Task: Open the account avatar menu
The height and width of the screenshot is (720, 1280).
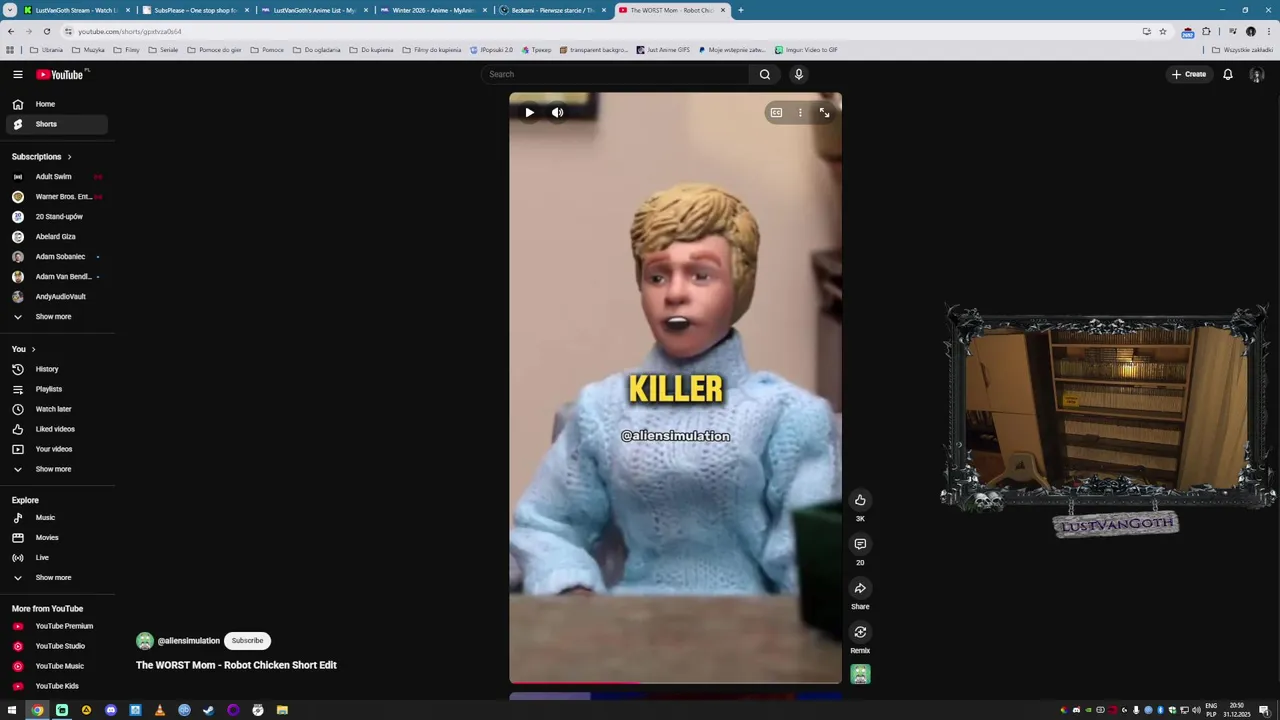Action: 1257,74
